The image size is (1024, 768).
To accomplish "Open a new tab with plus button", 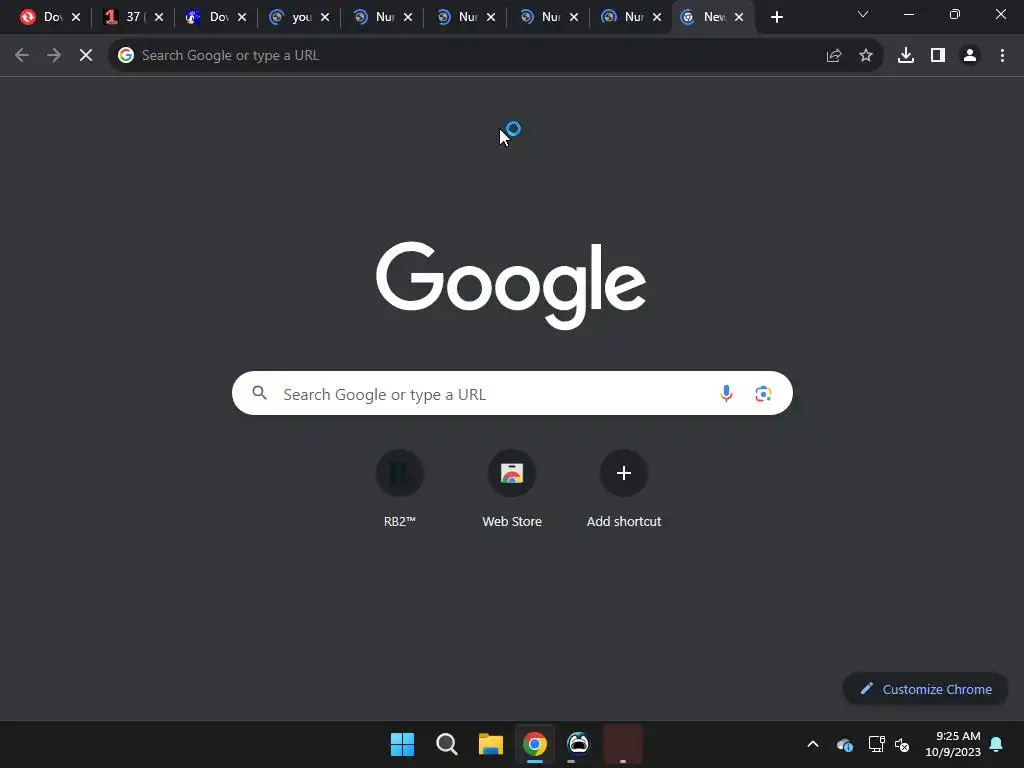I will tap(776, 17).
